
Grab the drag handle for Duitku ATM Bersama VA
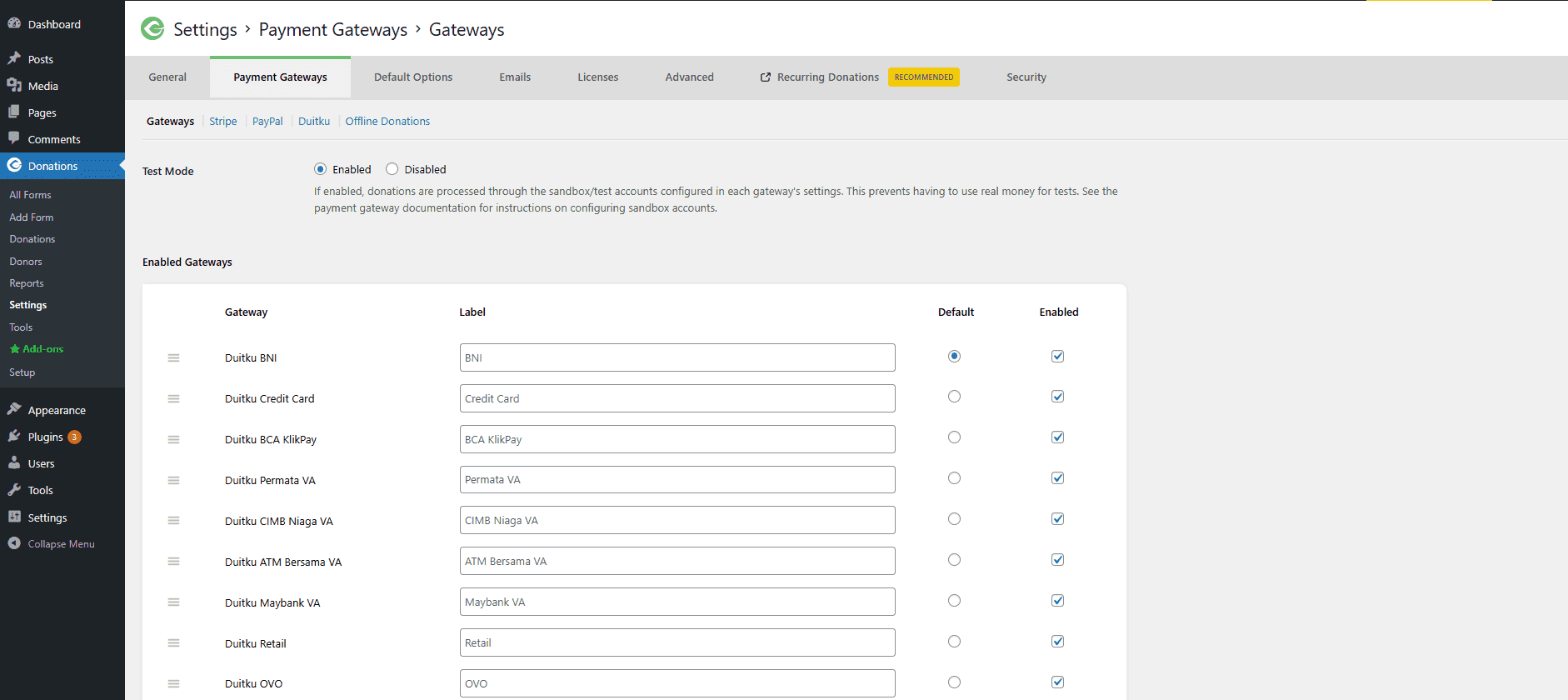click(x=173, y=561)
